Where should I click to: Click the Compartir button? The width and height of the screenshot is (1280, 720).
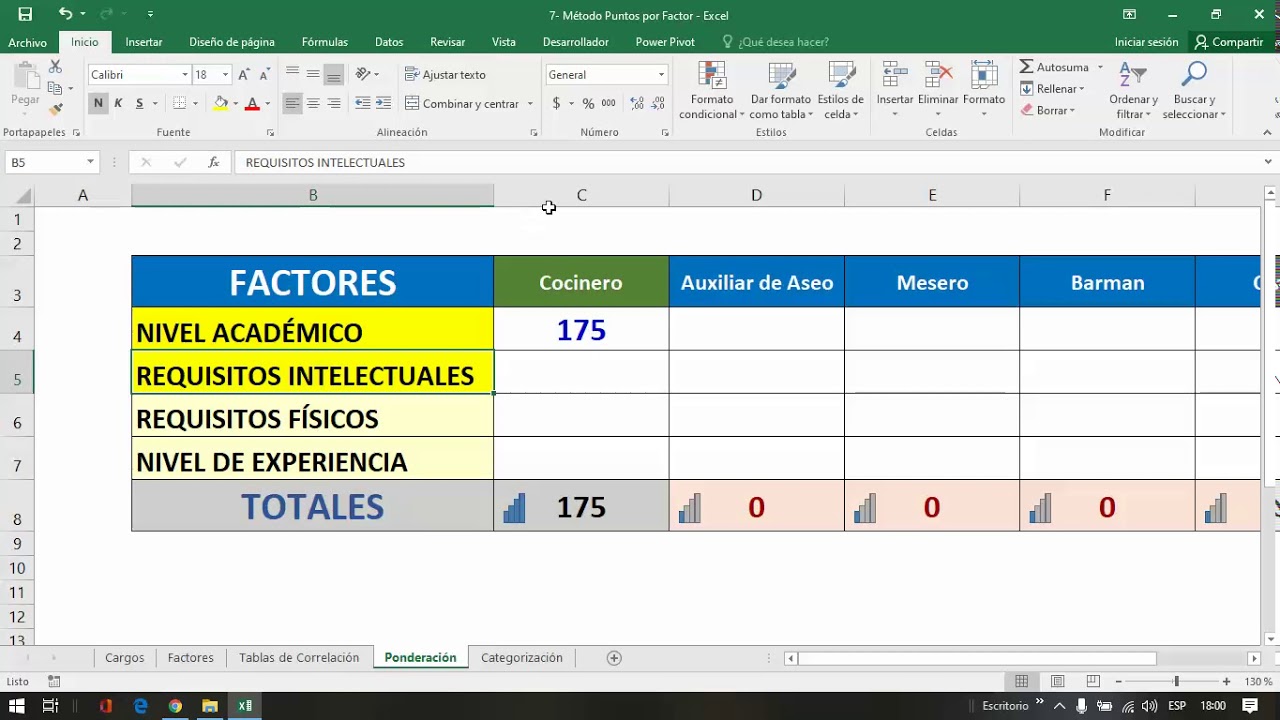(x=1229, y=42)
